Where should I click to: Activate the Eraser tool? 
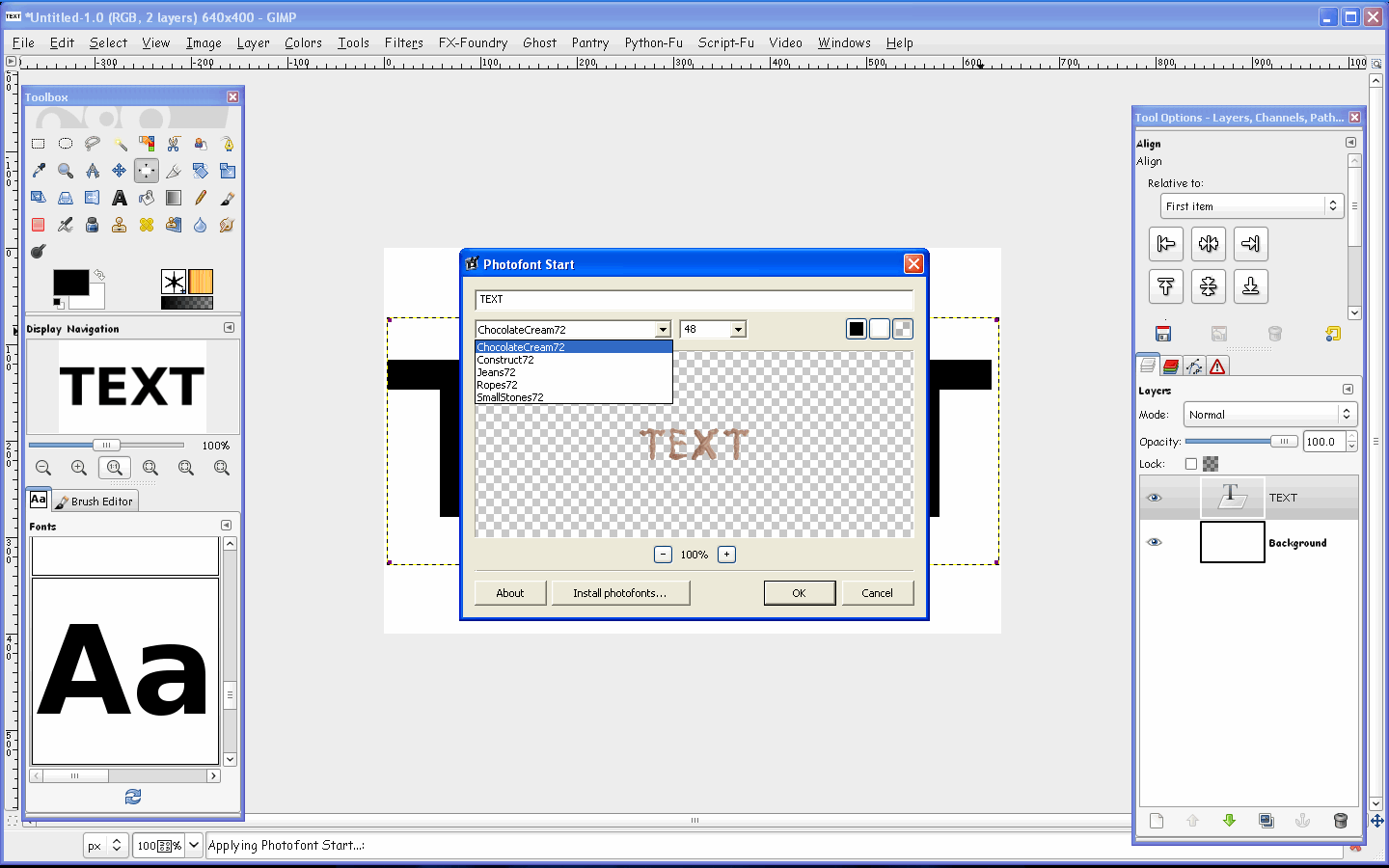[x=39, y=225]
